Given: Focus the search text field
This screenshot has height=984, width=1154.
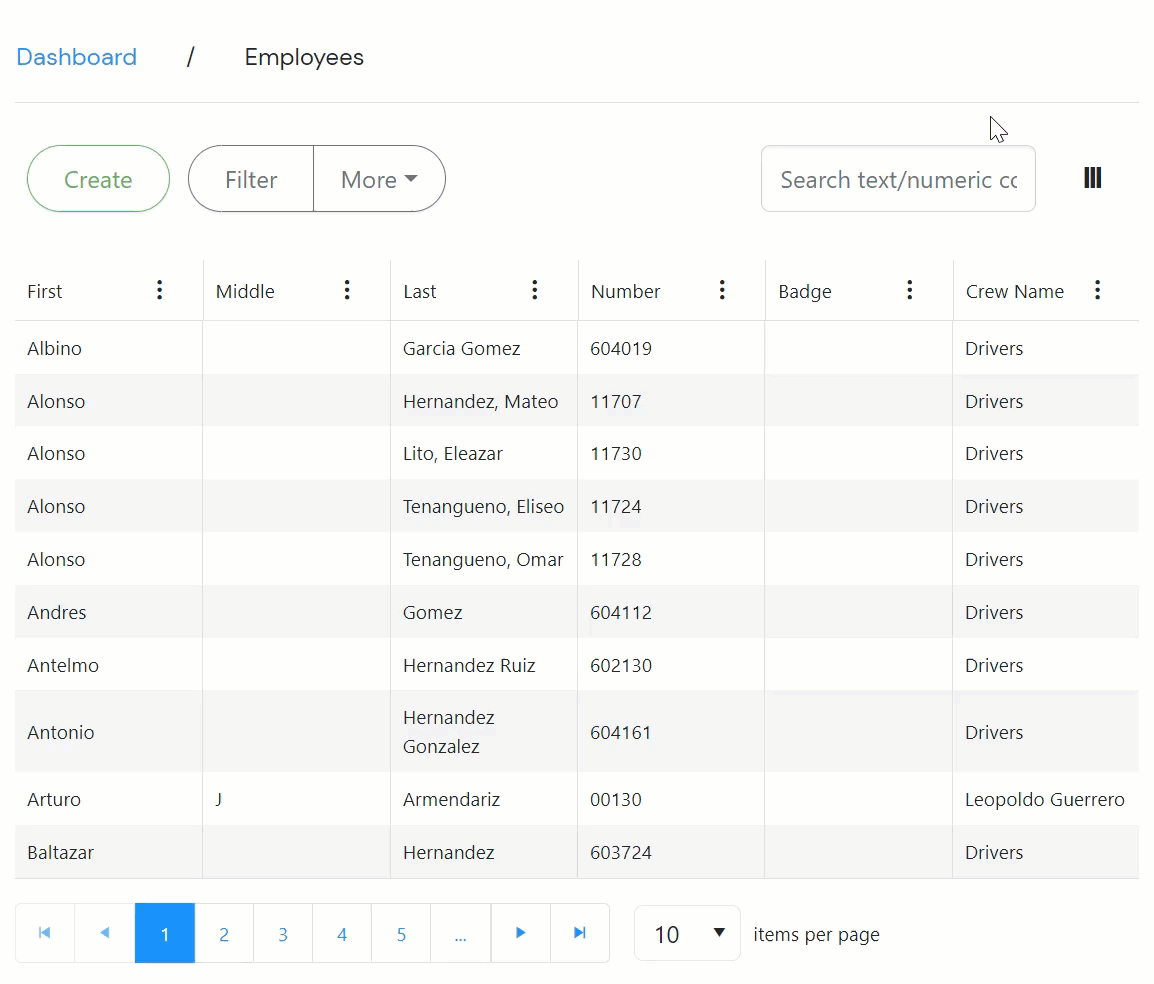Looking at the screenshot, I should (x=898, y=179).
